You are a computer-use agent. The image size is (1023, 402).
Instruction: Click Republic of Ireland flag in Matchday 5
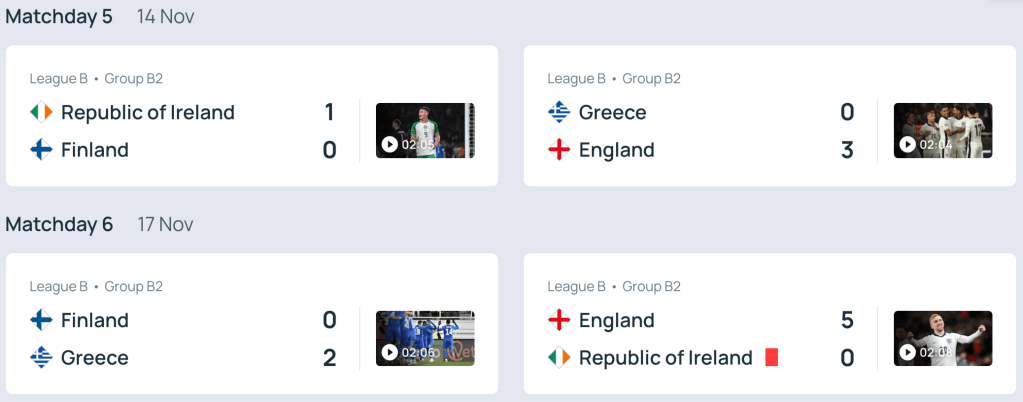tap(41, 113)
